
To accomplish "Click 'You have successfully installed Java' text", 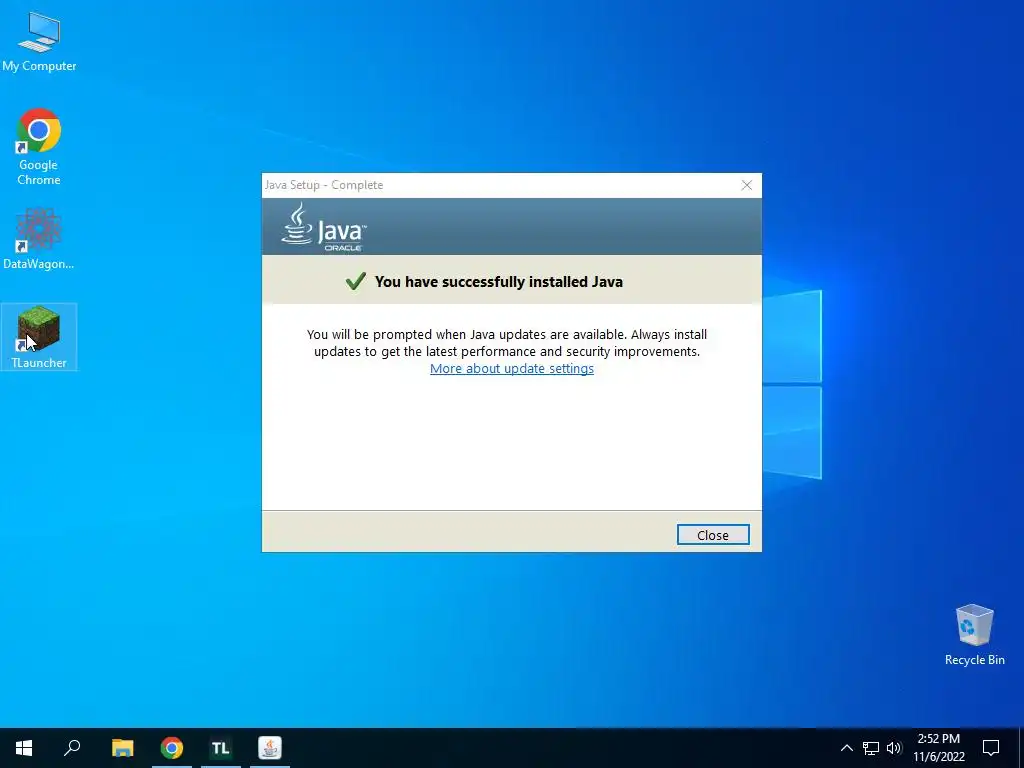I will (x=498, y=282).
